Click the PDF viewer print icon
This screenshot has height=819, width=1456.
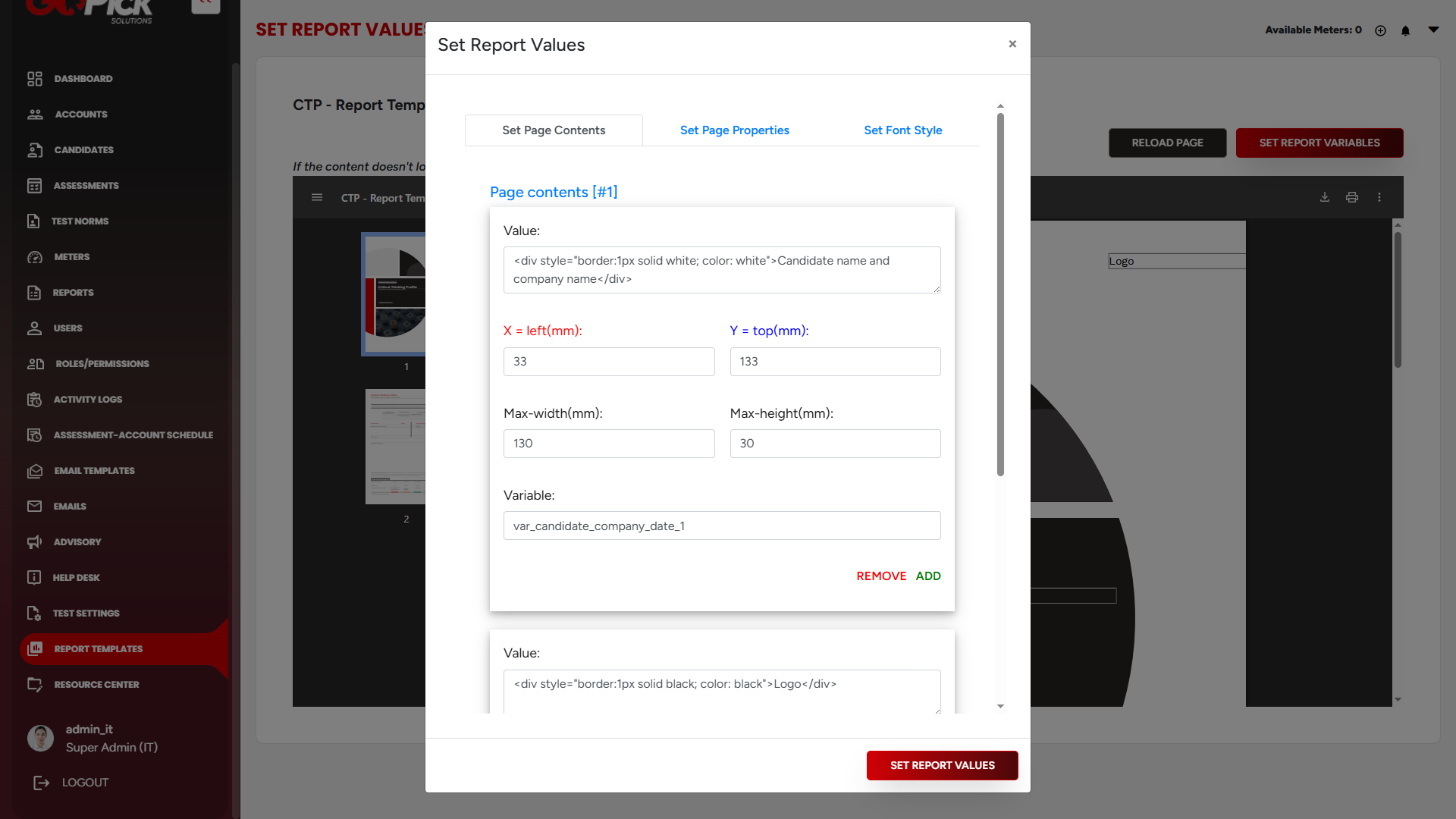tap(1351, 197)
